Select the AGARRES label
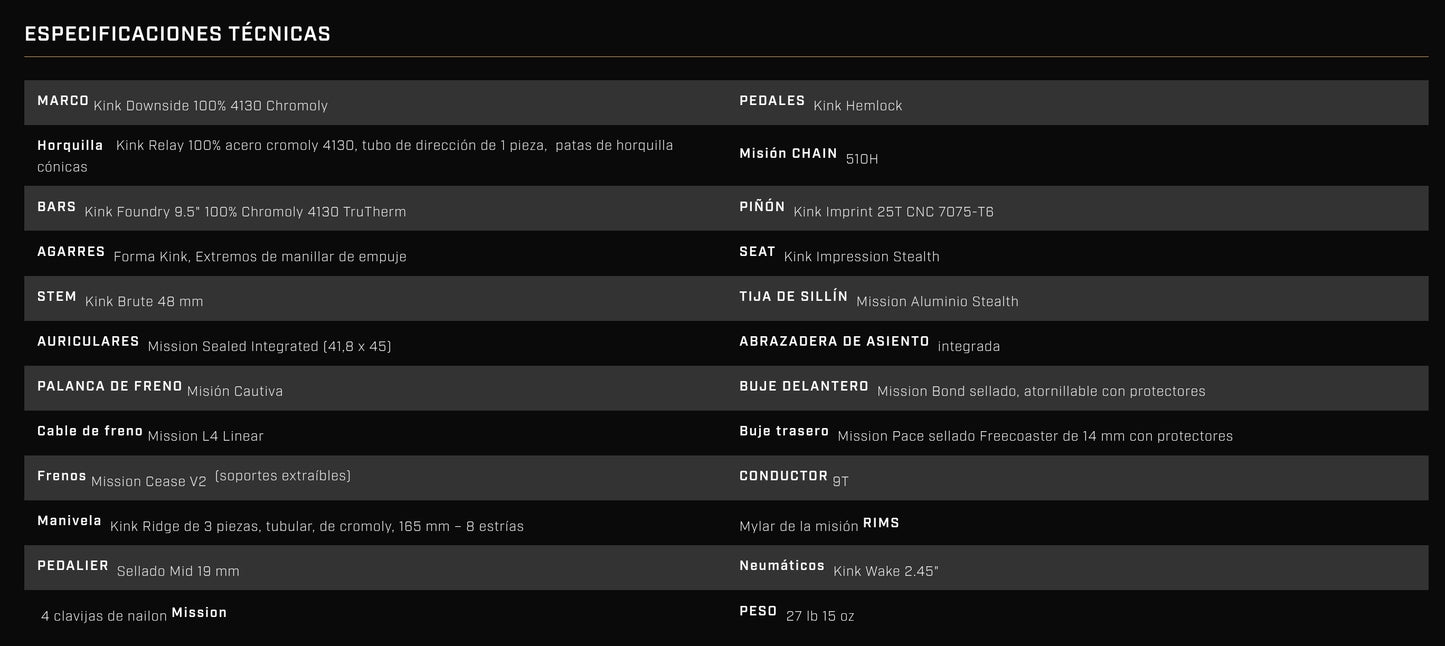Image resolution: width=1445 pixels, height=646 pixels. (x=71, y=252)
